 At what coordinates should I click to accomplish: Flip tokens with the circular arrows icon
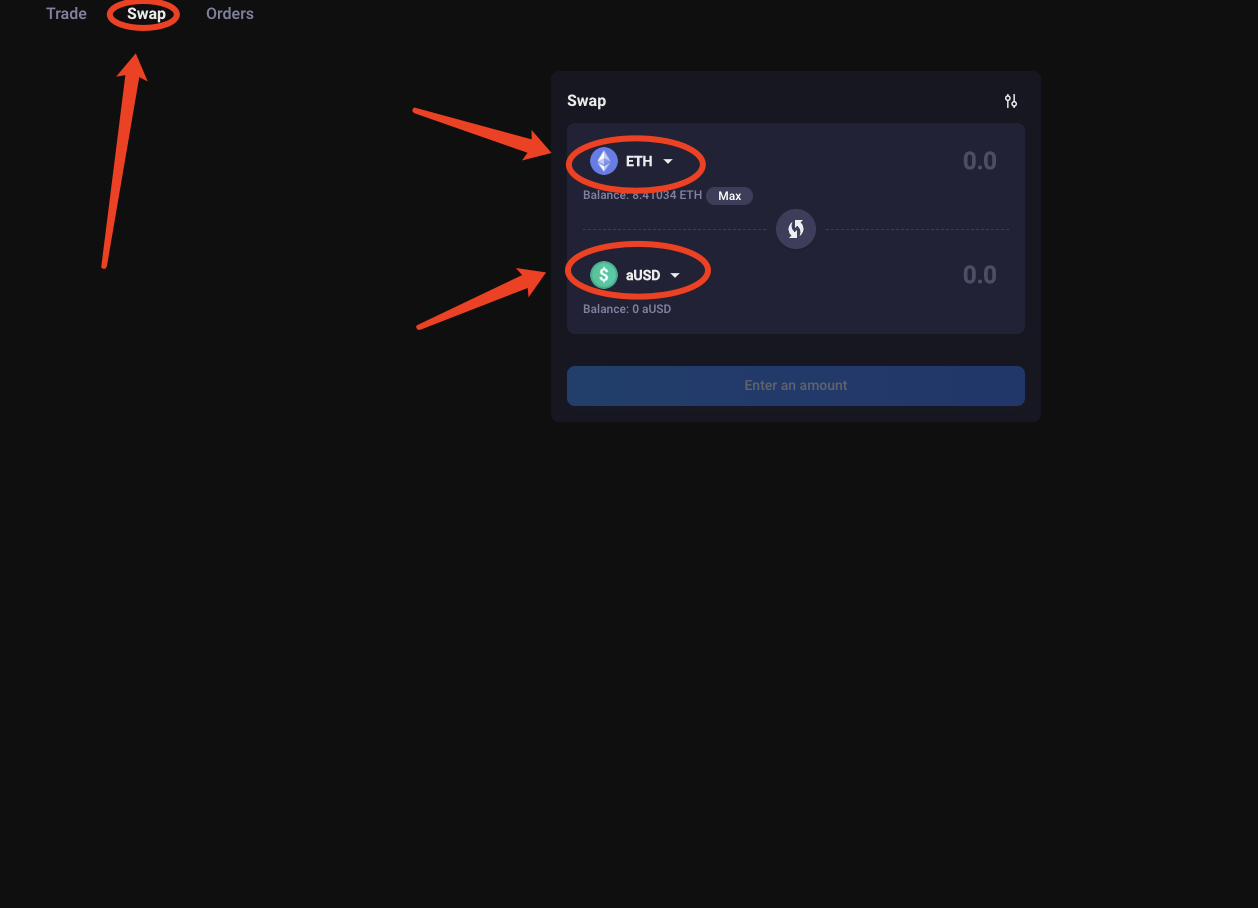(796, 229)
